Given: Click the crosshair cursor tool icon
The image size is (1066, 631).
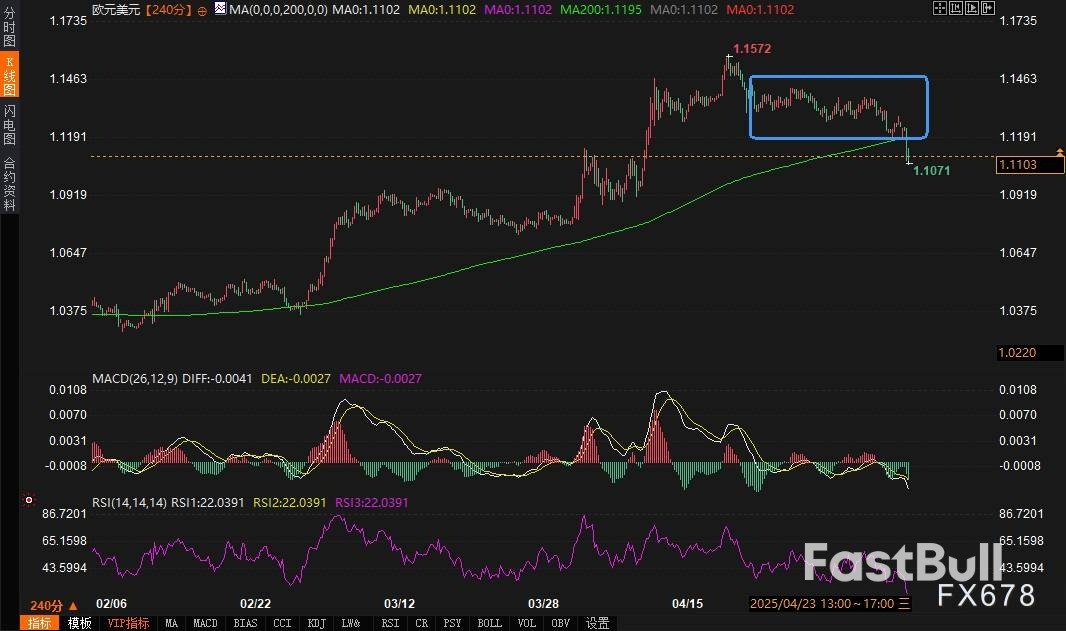Looking at the screenshot, I should (940, 8).
